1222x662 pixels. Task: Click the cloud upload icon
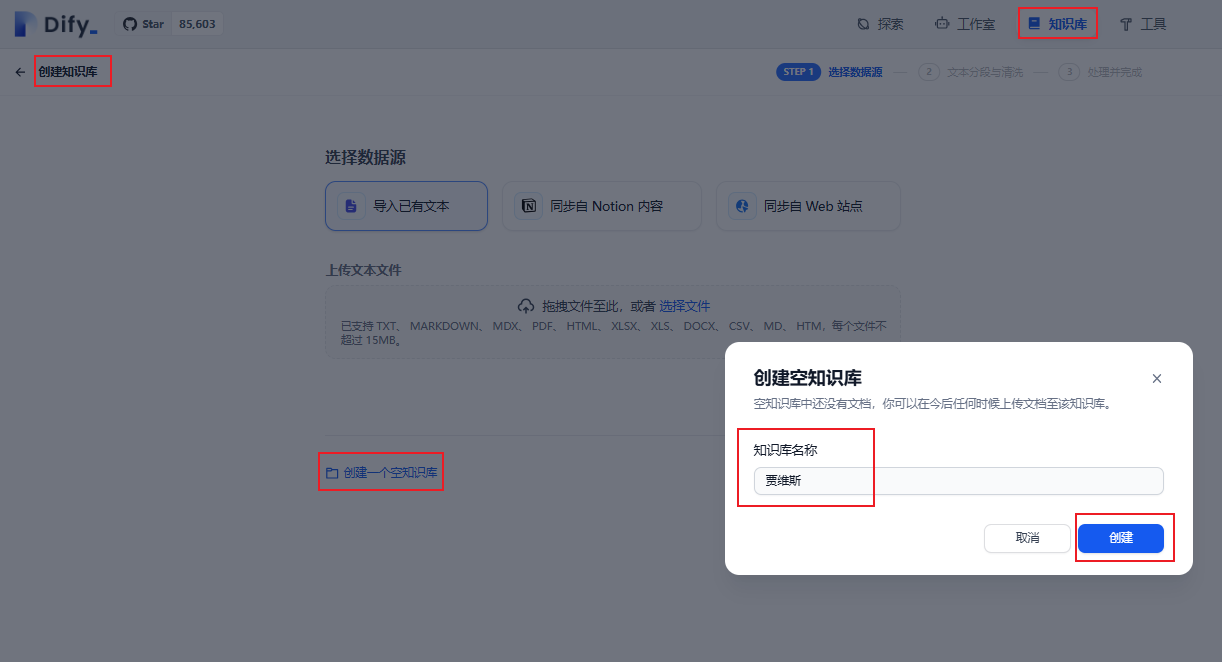(526, 306)
